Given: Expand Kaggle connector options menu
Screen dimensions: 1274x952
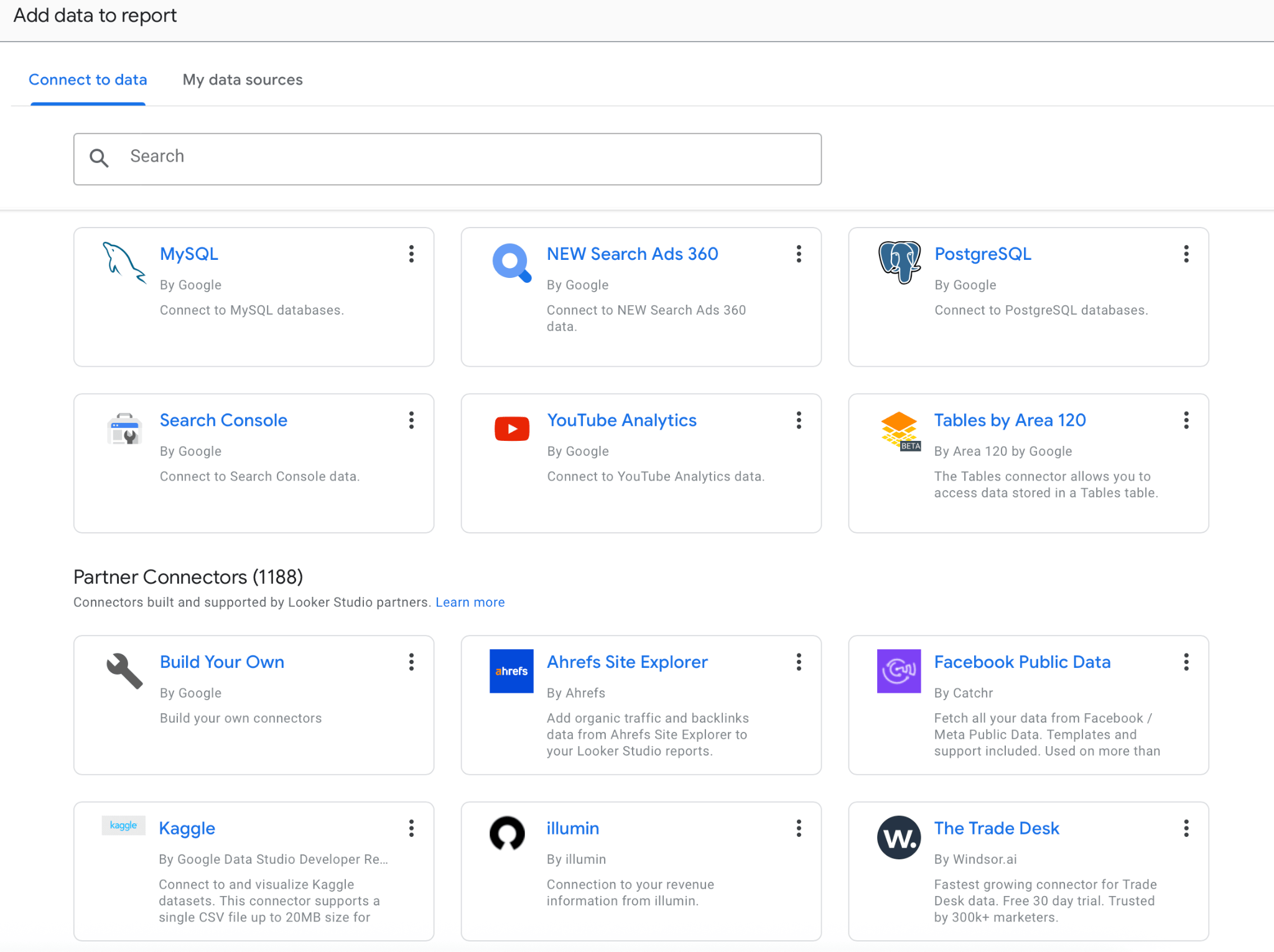Looking at the screenshot, I should 411,828.
